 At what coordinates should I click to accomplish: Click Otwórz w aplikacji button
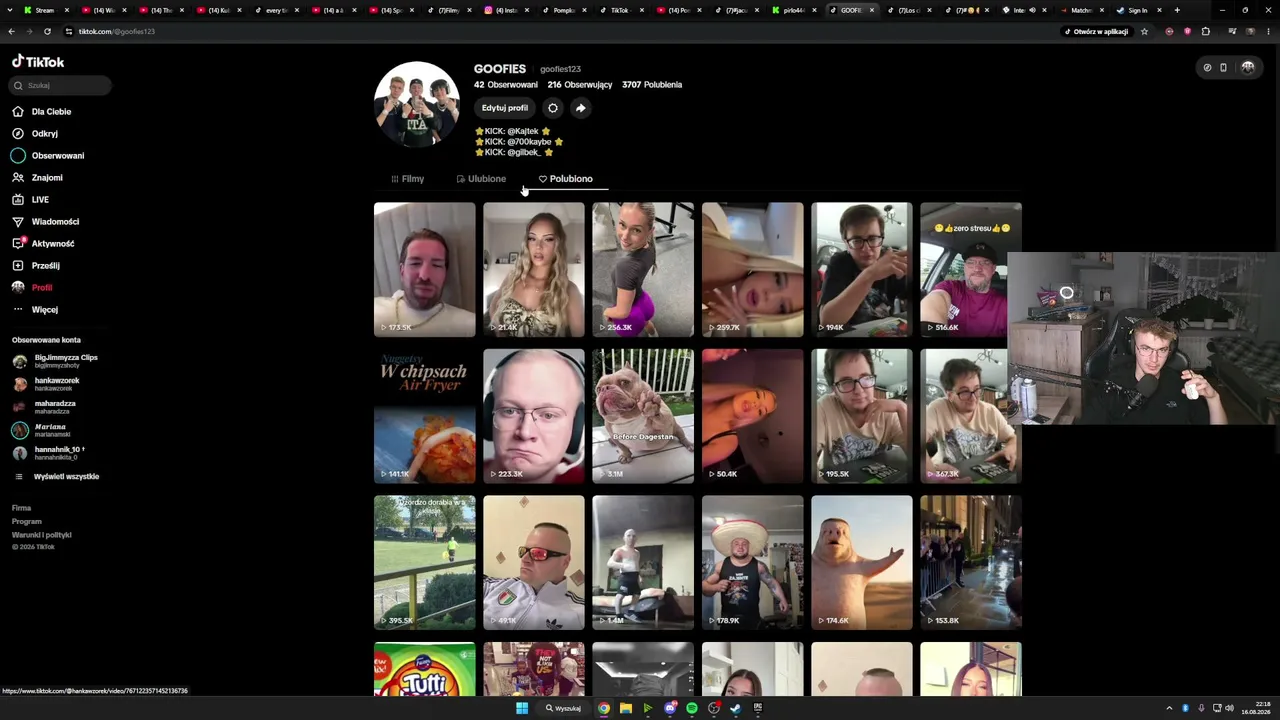click(x=1097, y=31)
